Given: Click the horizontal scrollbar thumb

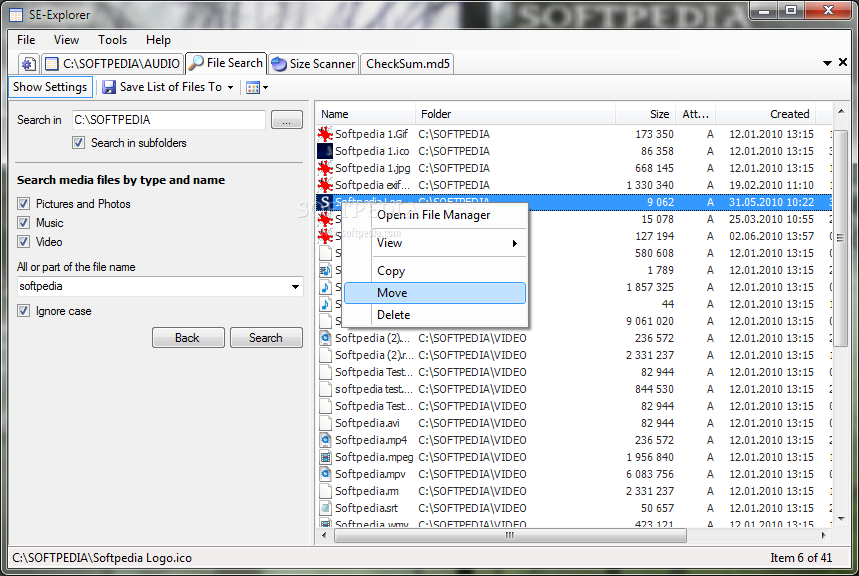Looking at the screenshot, I should tap(510, 535).
